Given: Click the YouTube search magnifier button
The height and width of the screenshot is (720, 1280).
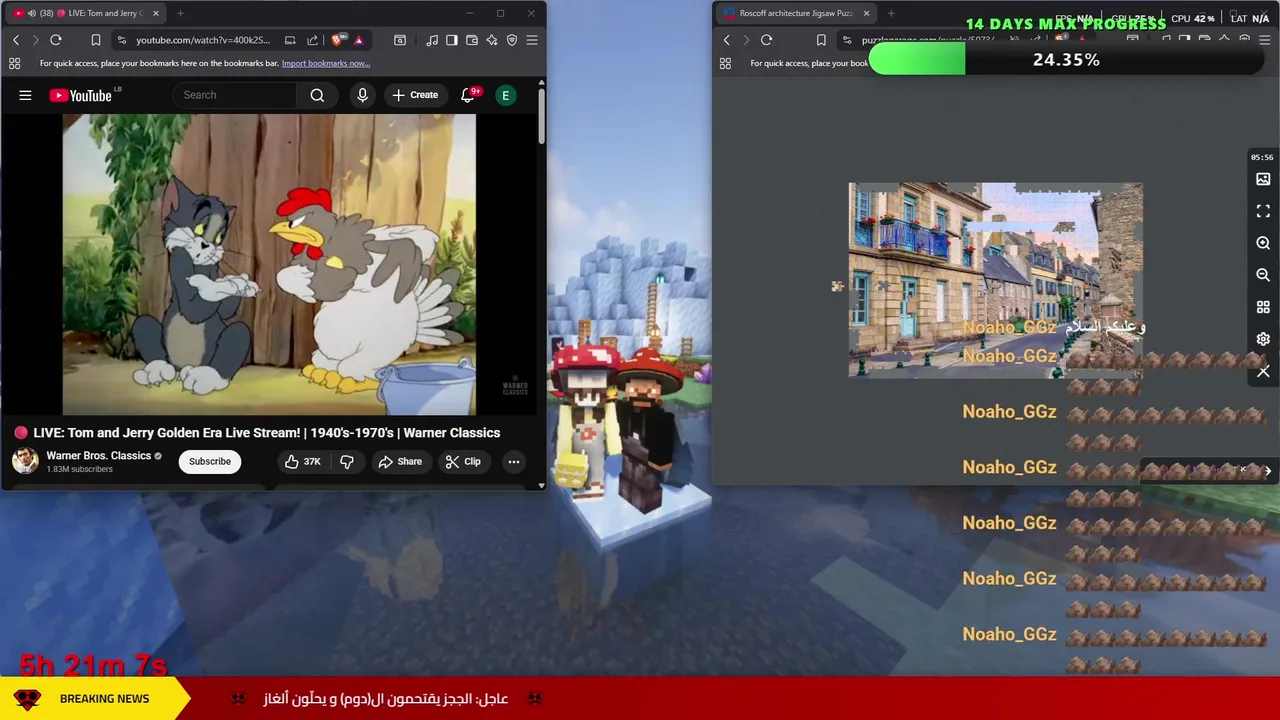Looking at the screenshot, I should 317,95.
